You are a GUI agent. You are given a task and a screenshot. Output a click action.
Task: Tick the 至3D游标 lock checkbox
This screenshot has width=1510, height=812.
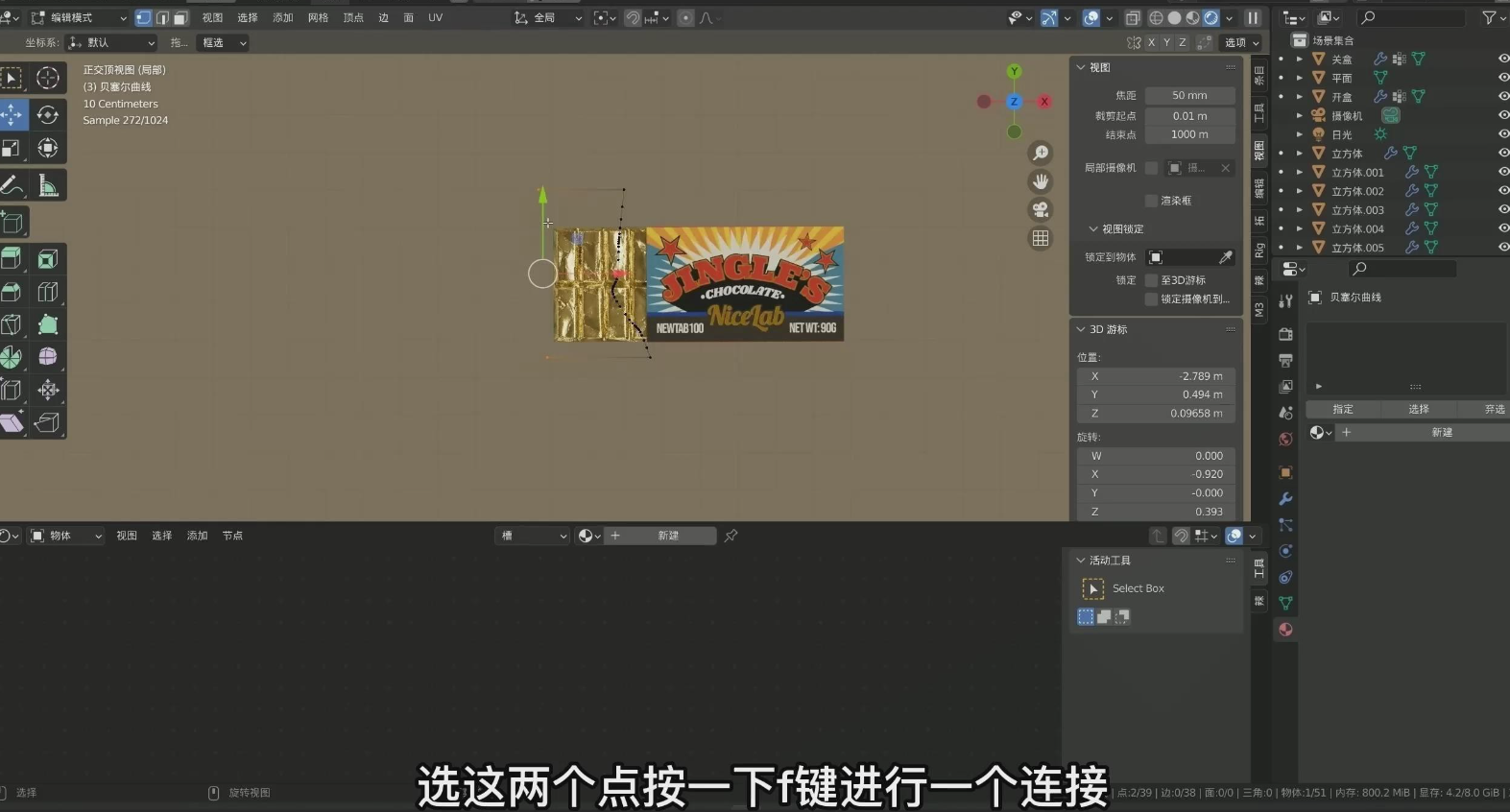coord(1152,280)
